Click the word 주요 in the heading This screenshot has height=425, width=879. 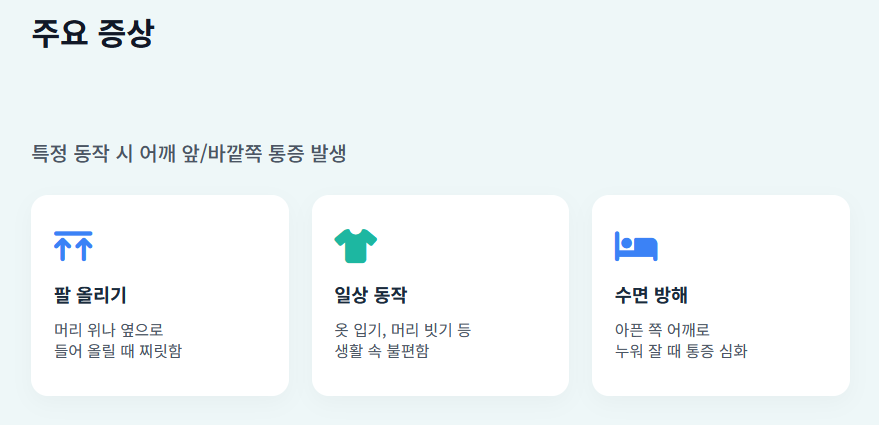click(x=59, y=34)
